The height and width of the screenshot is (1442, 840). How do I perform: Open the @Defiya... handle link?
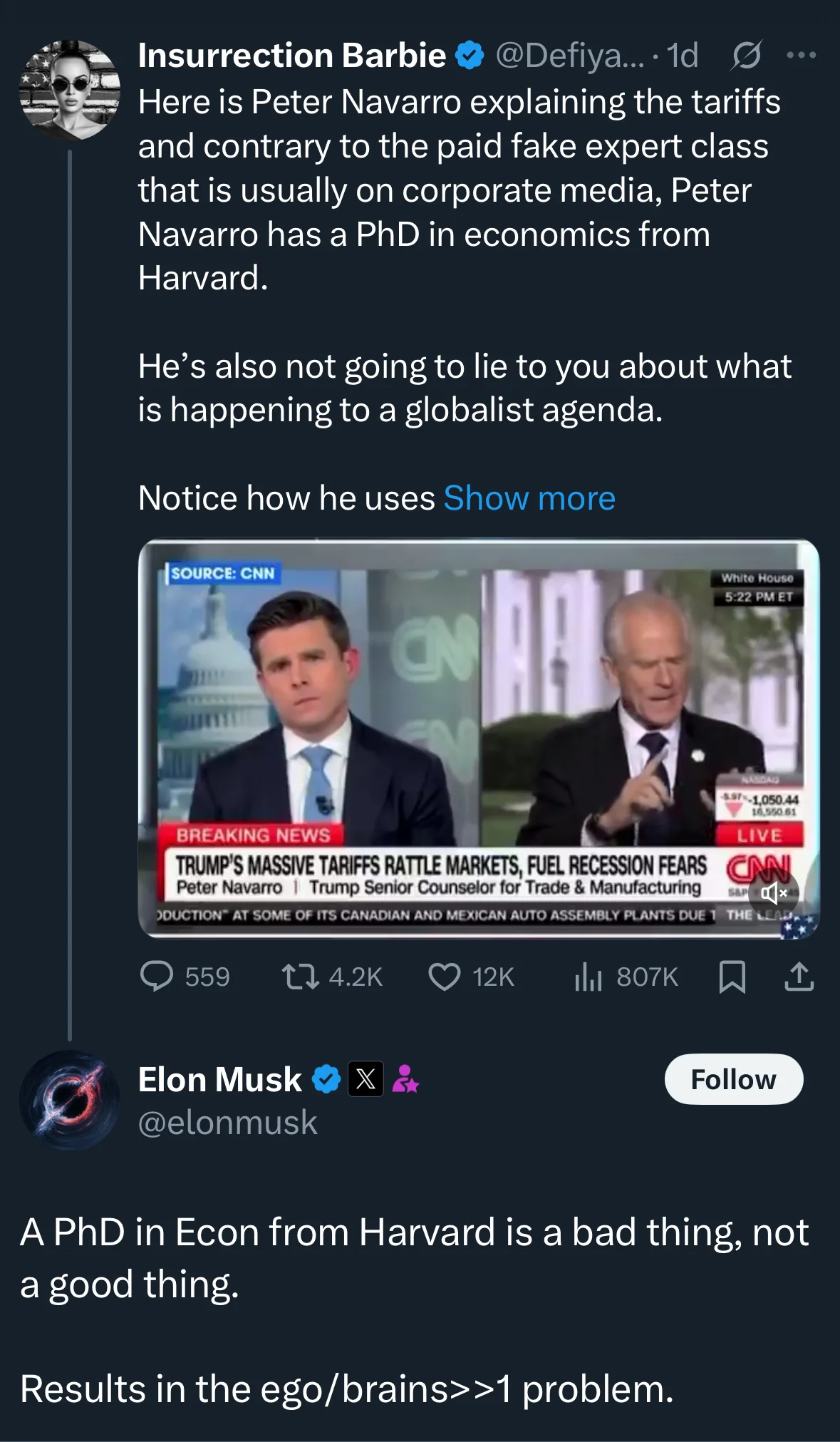[569, 55]
